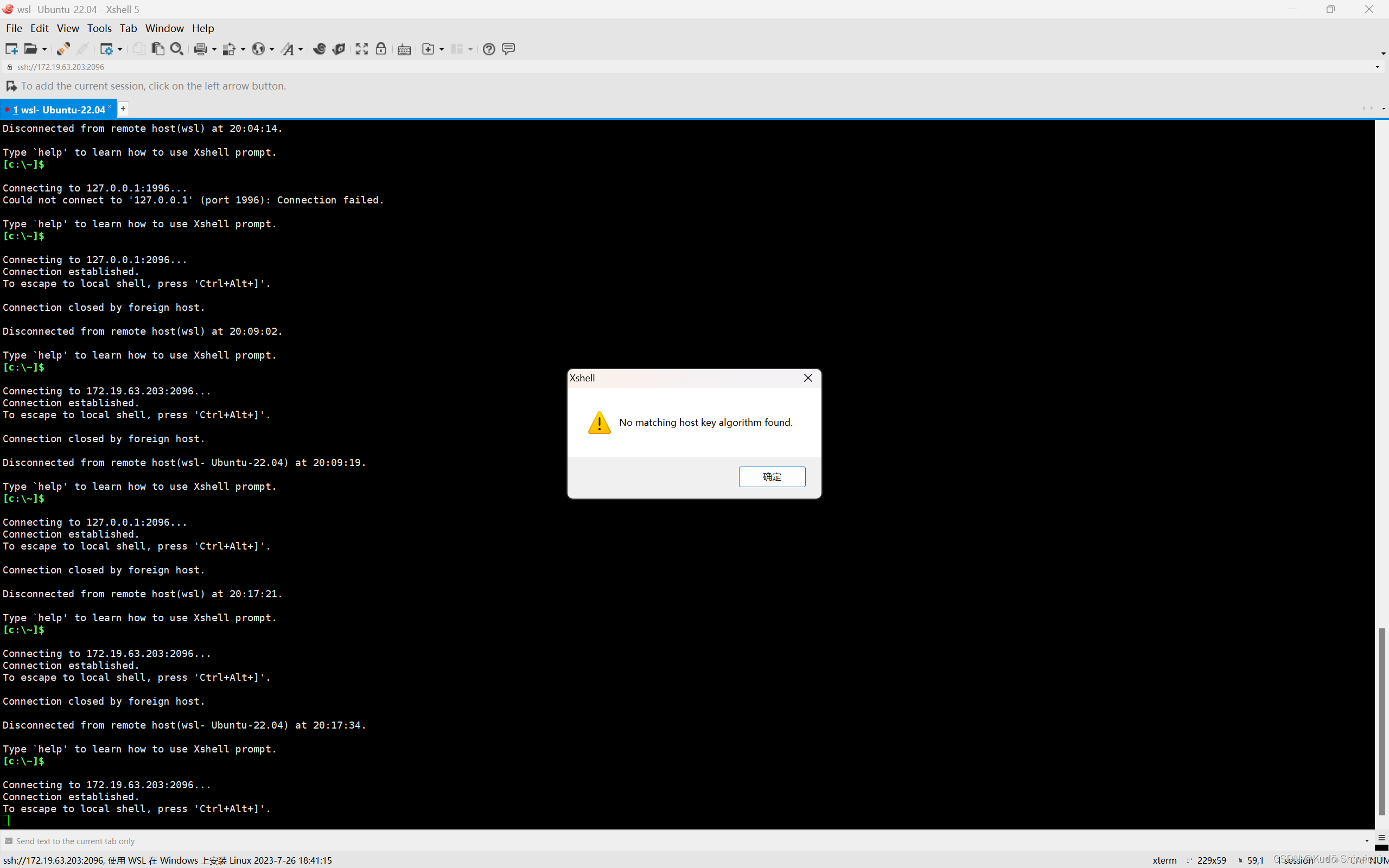Open the Tools menu
1389x868 pixels.
tap(99, 28)
